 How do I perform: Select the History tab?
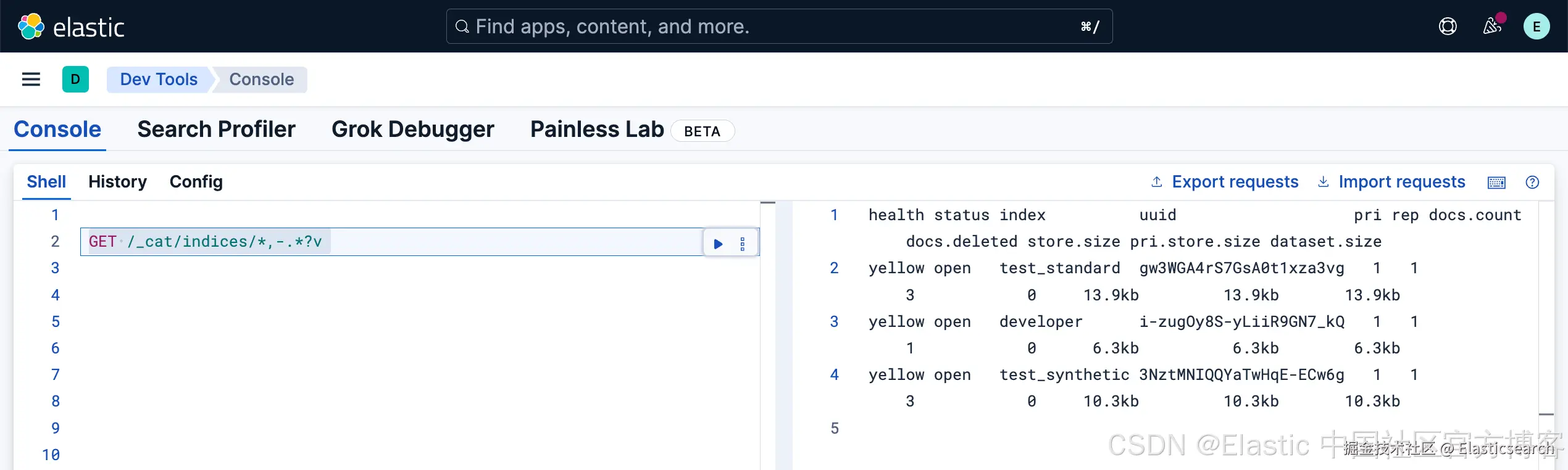pyautogui.click(x=117, y=182)
